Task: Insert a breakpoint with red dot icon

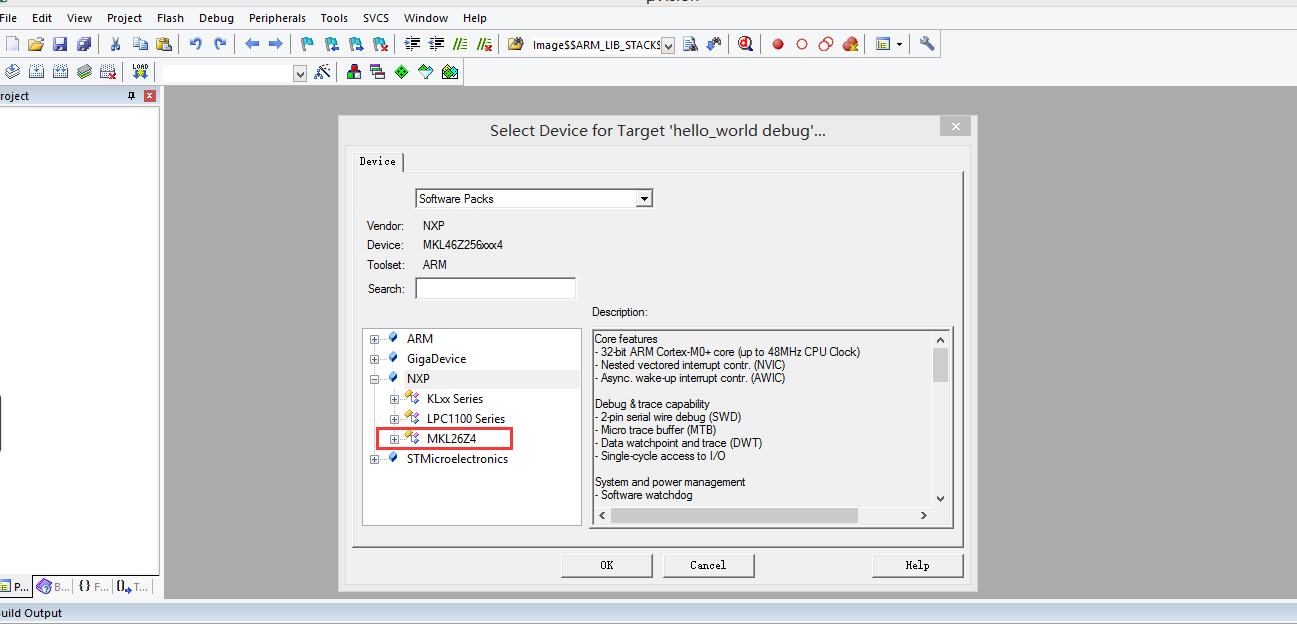Action: [778, 44]
